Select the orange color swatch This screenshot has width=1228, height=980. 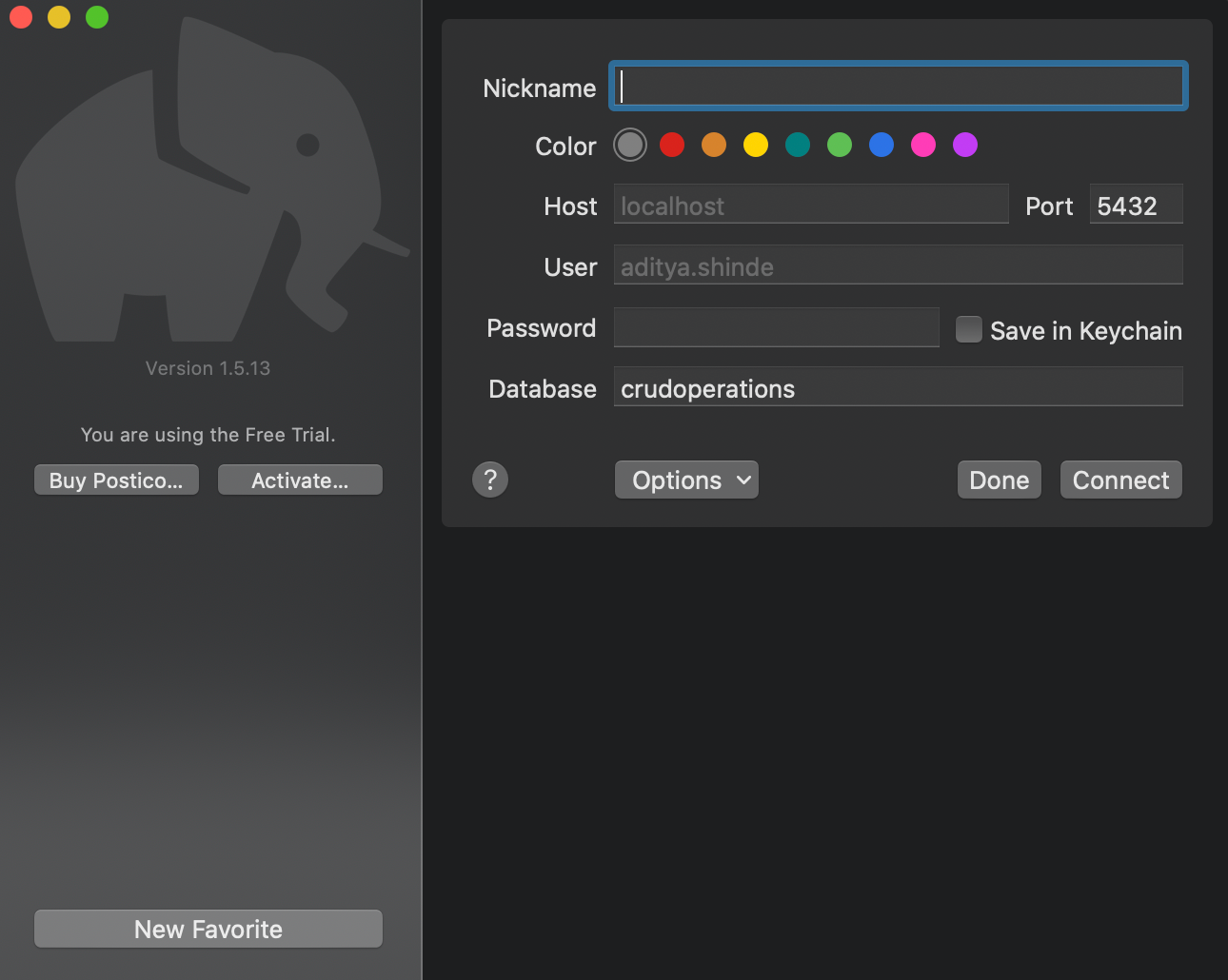714,145
